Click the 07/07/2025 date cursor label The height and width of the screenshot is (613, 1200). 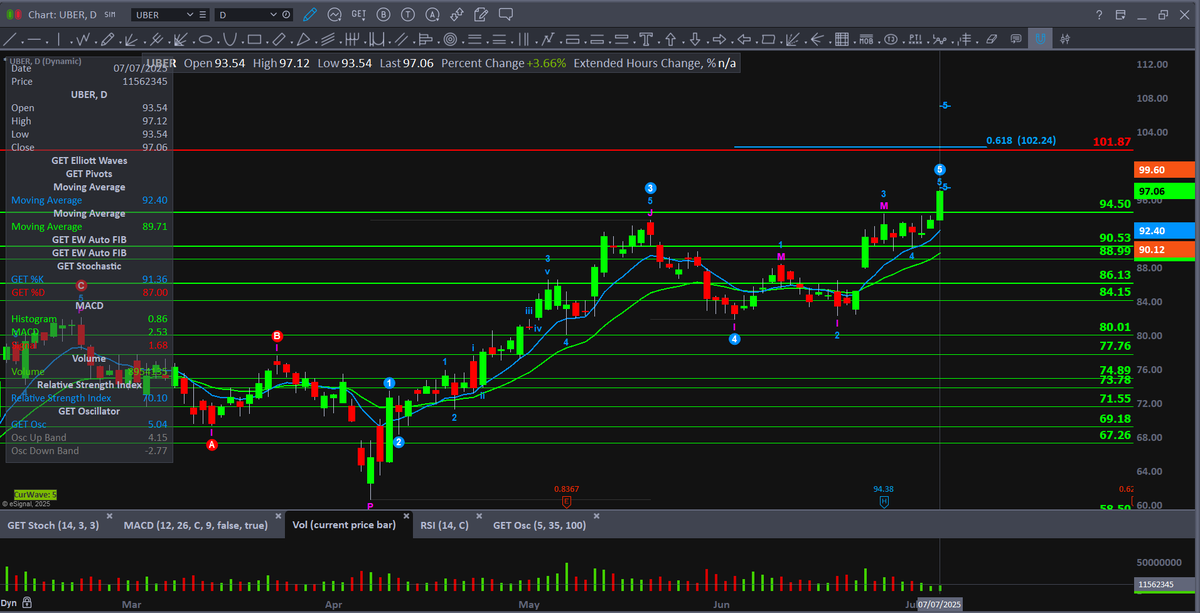(938, 605)
